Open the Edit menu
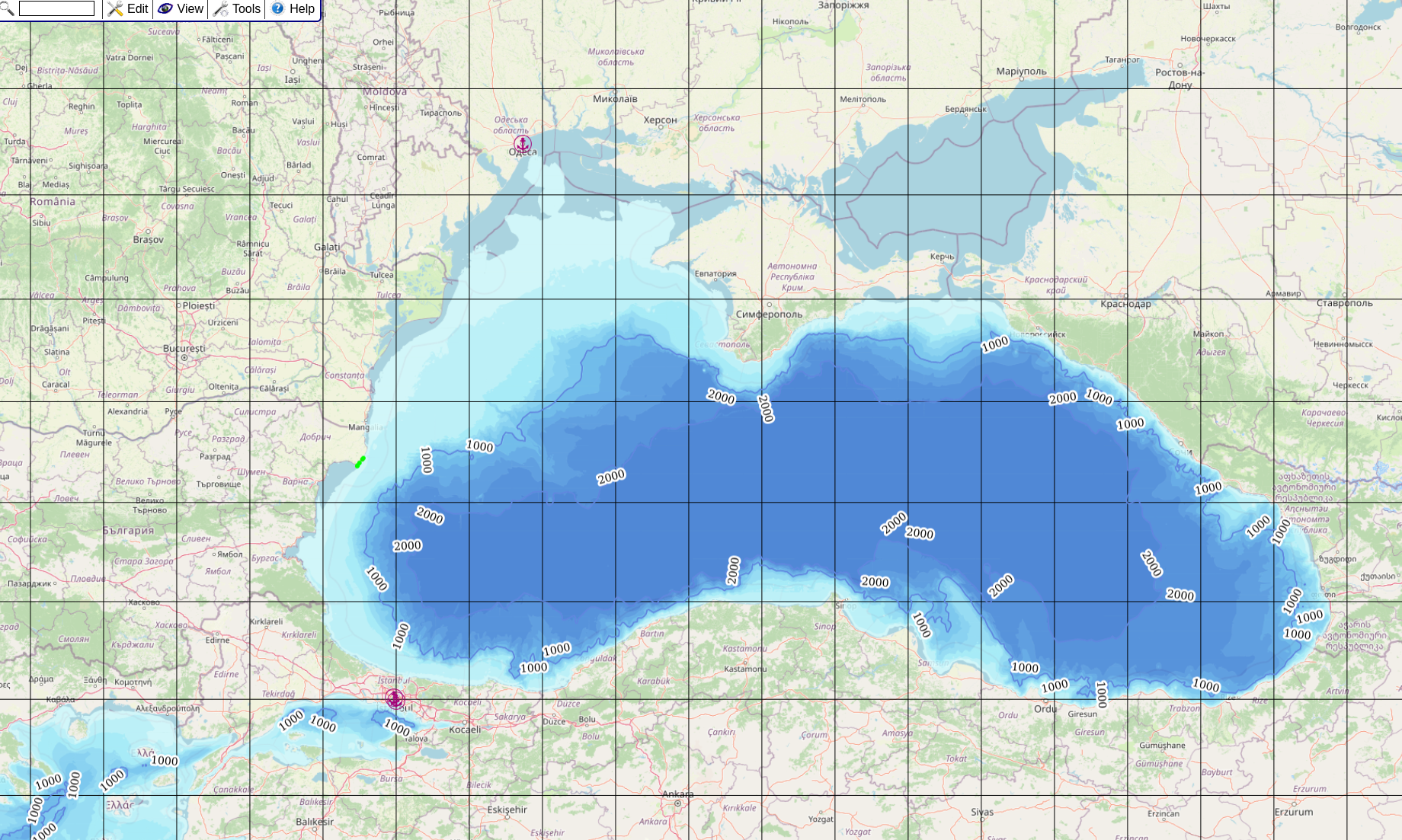Viewport: 1402px width, 840px height. [x=128, y=9]
